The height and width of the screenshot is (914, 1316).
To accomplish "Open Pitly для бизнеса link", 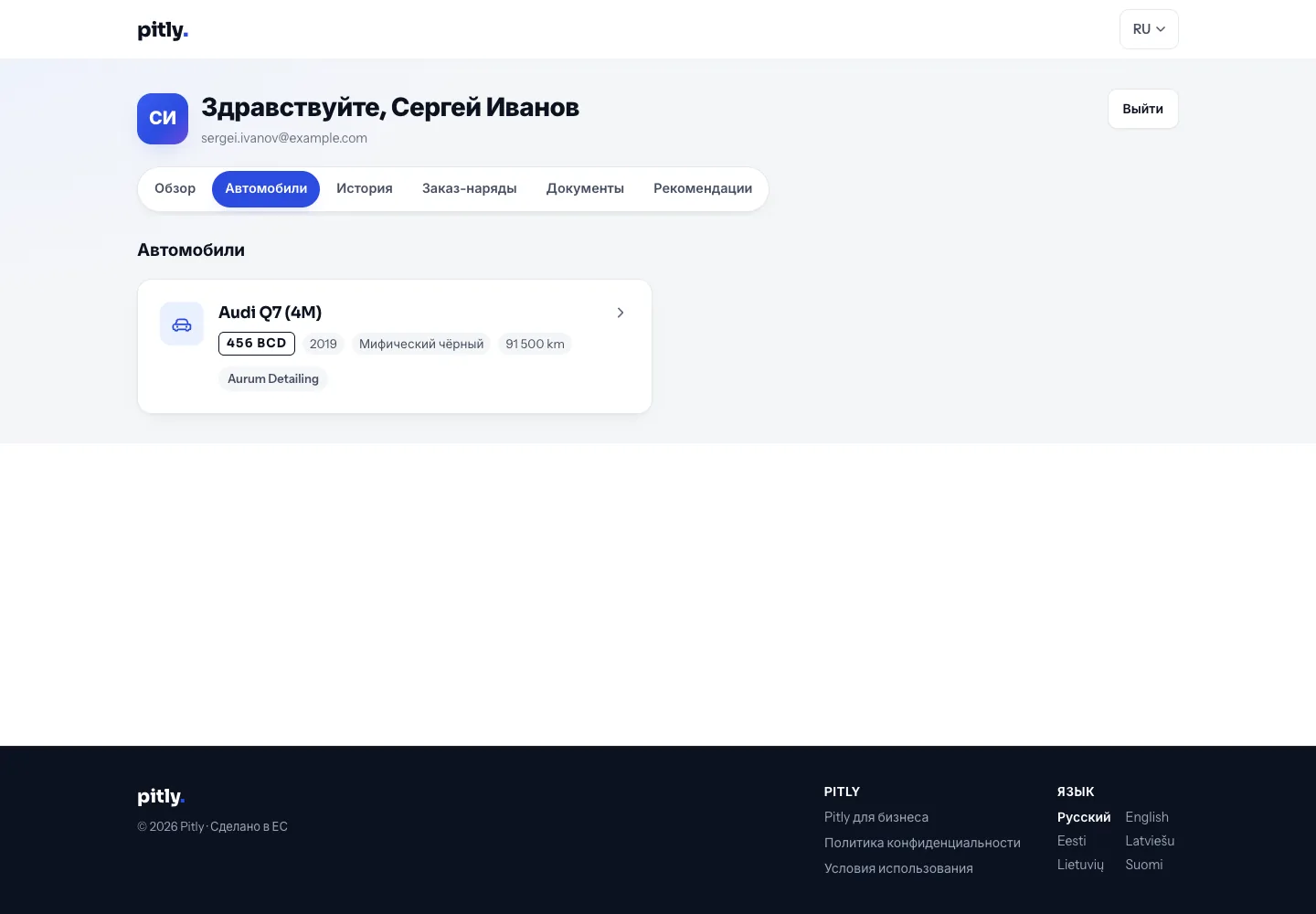I will pos(876,817).
